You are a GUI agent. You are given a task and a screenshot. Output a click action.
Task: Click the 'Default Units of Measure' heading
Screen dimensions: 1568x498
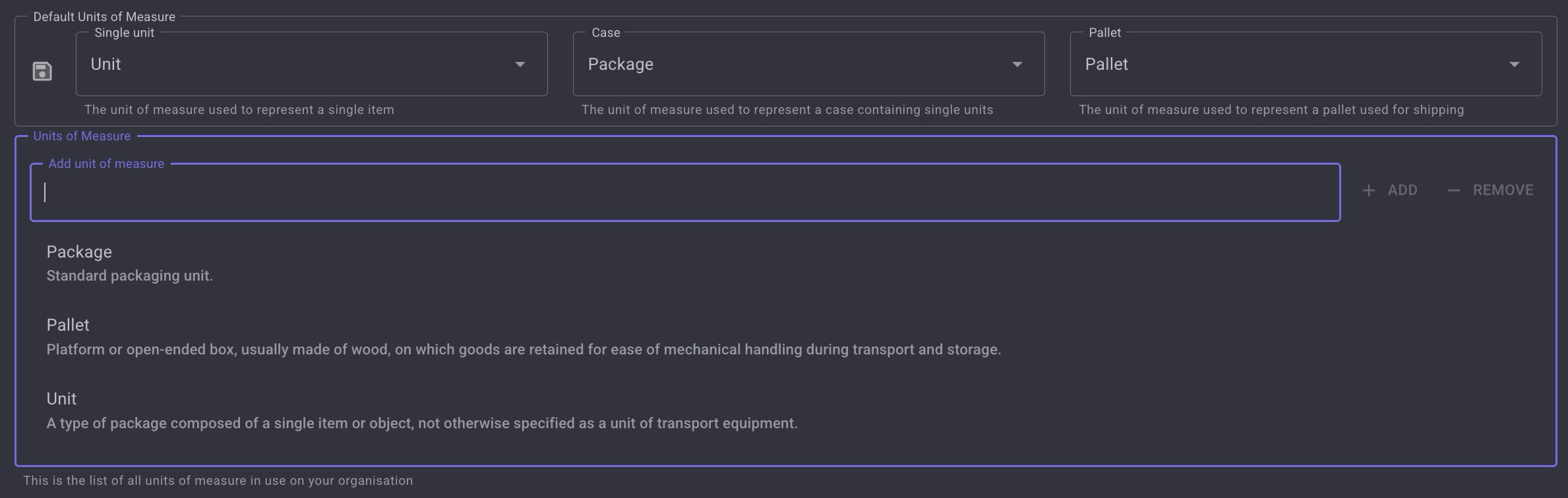[x=104, y=16]
